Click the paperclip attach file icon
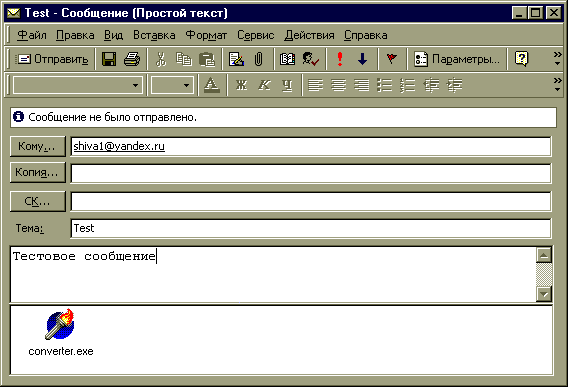Viewport: 568px width, 387px height. (x=258, y=59)
